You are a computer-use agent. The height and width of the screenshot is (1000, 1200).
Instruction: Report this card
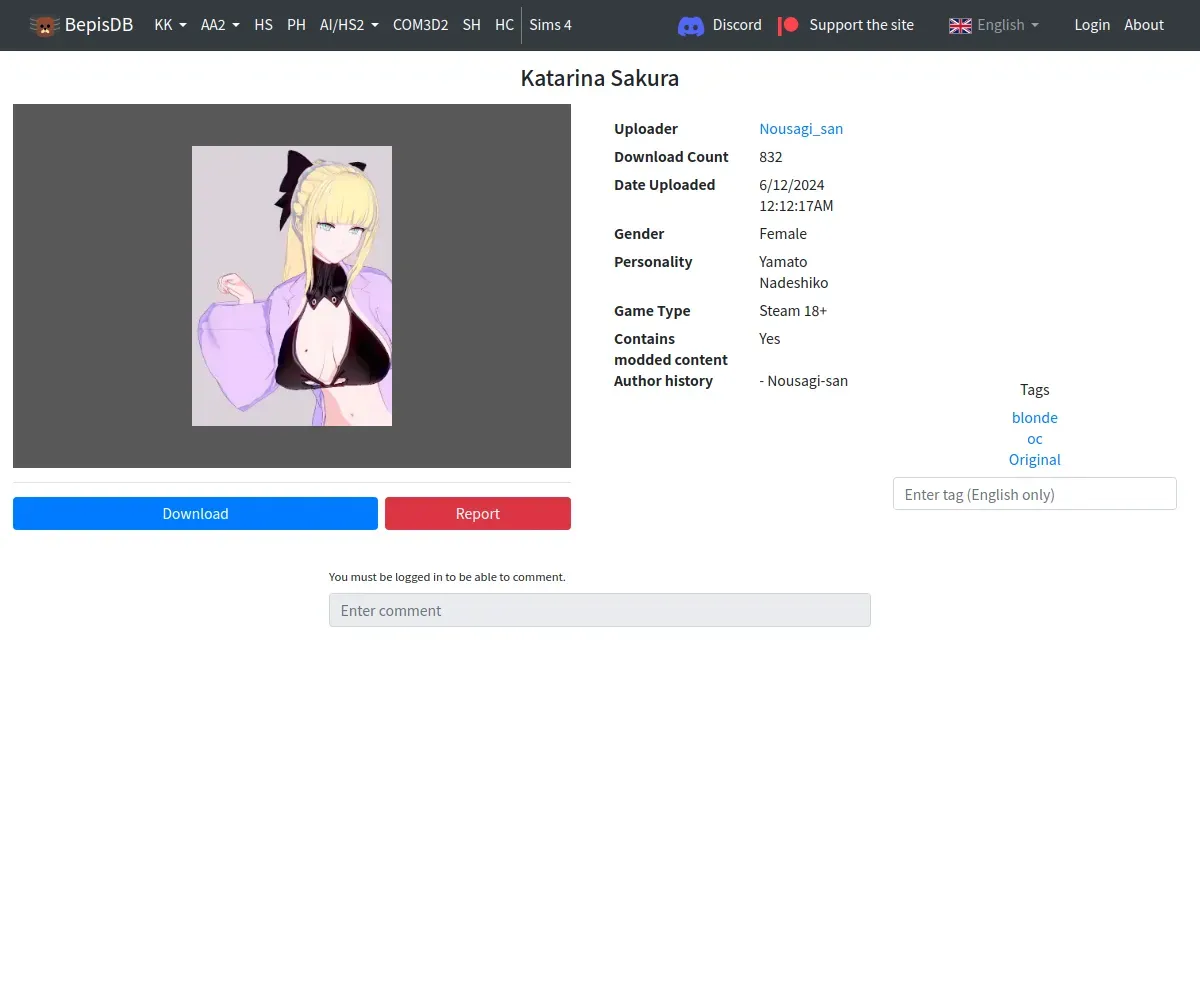pos(478,513)
